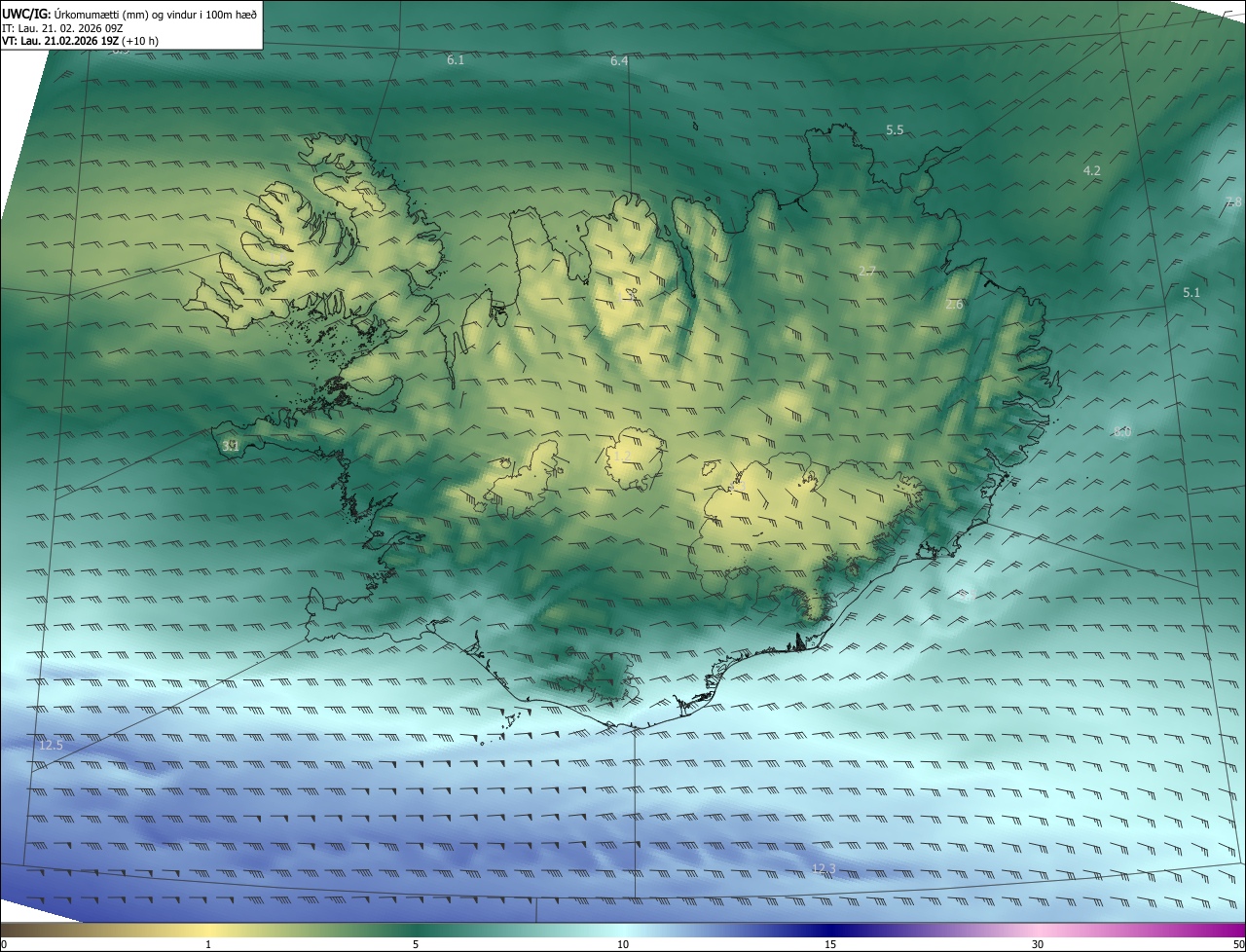Click the color scale tick label 50

1238,944
